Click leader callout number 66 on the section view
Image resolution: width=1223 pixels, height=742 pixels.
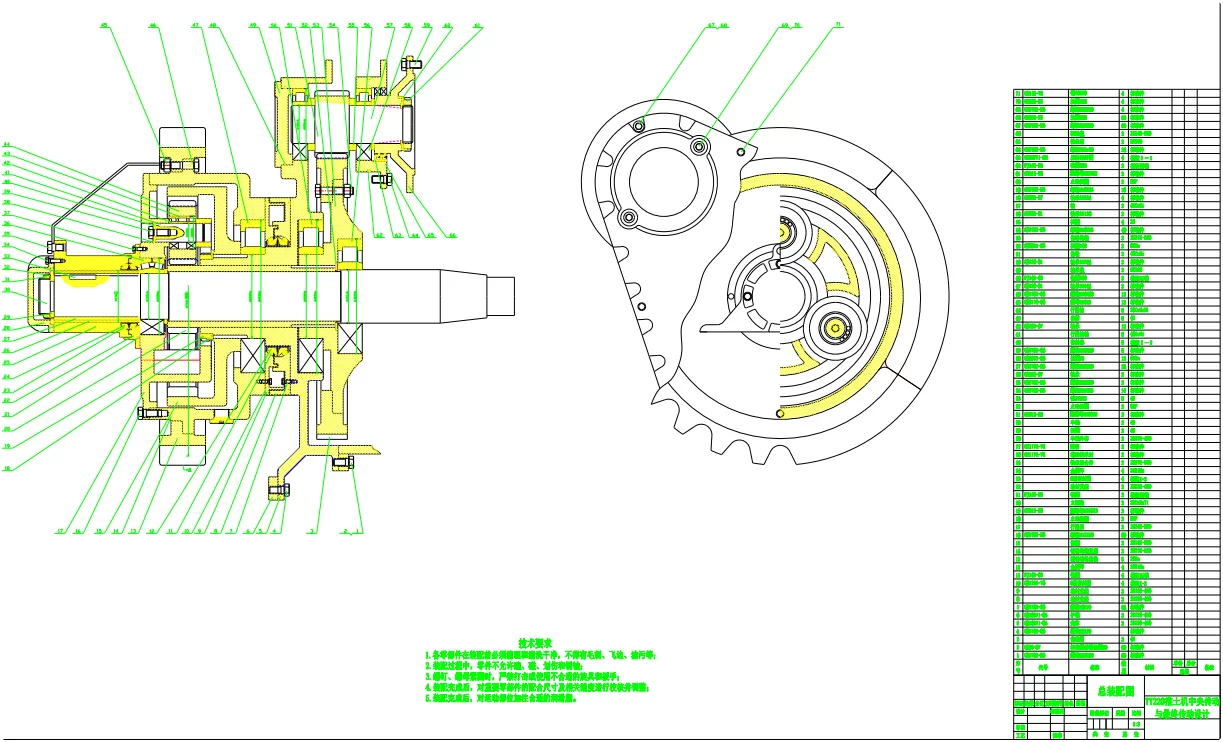coord(452,236)
